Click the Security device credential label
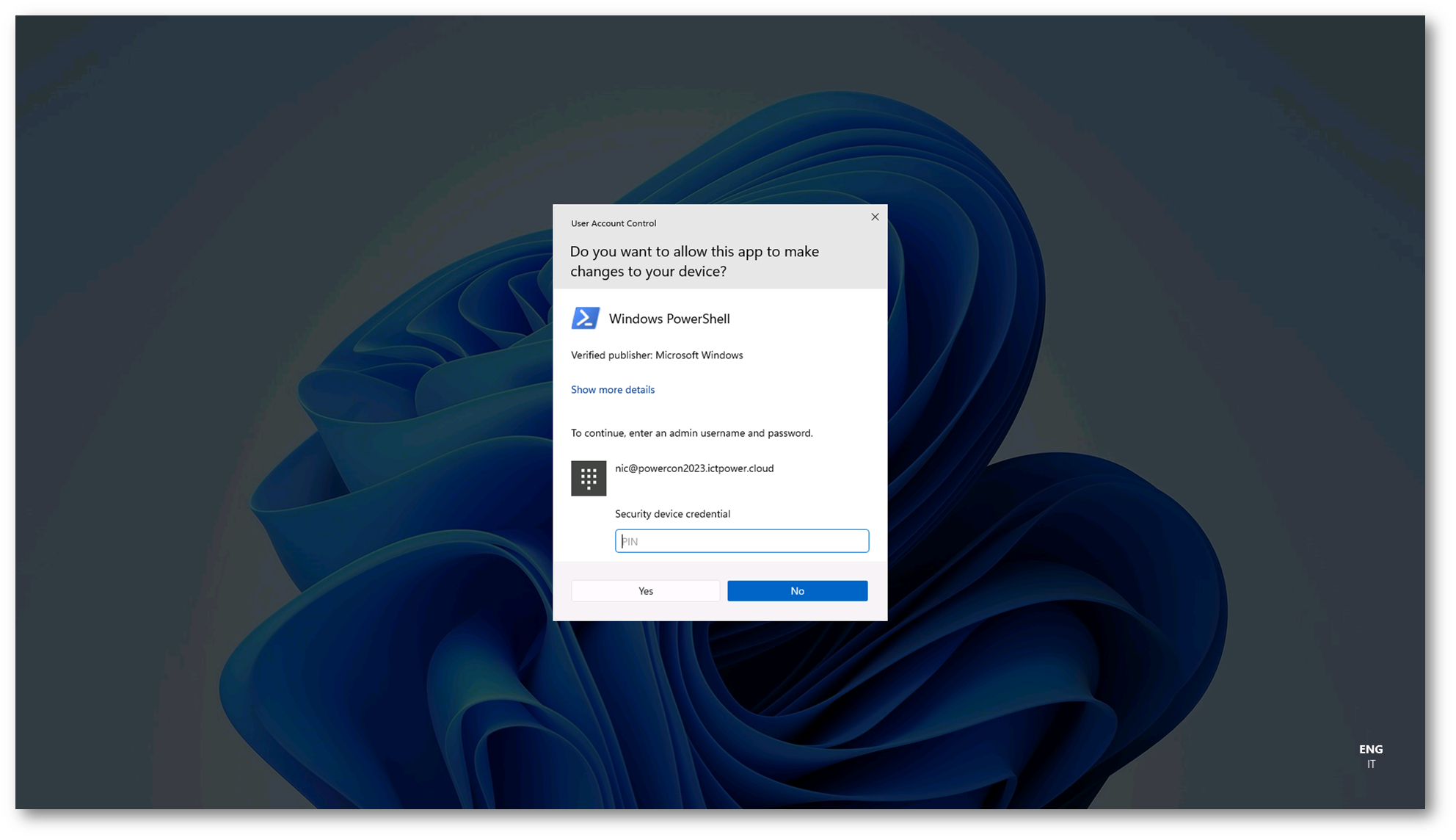1456x840 pixels. click(x=672, y=514)
